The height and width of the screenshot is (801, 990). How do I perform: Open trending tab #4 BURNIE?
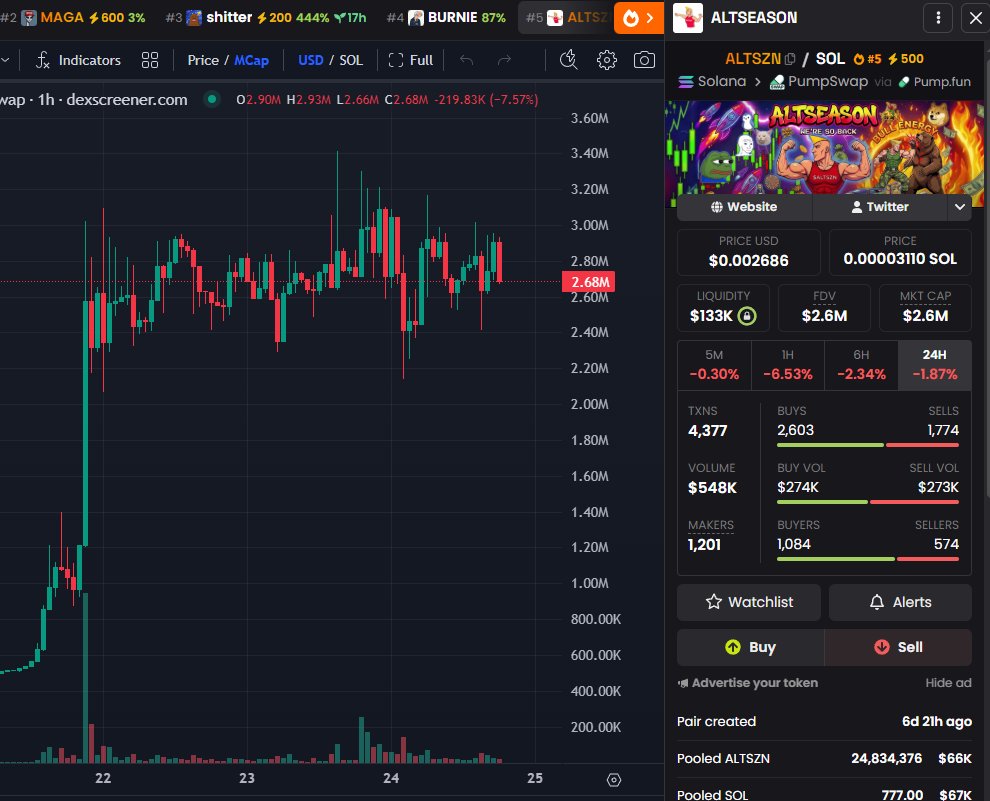coord(446,18)
